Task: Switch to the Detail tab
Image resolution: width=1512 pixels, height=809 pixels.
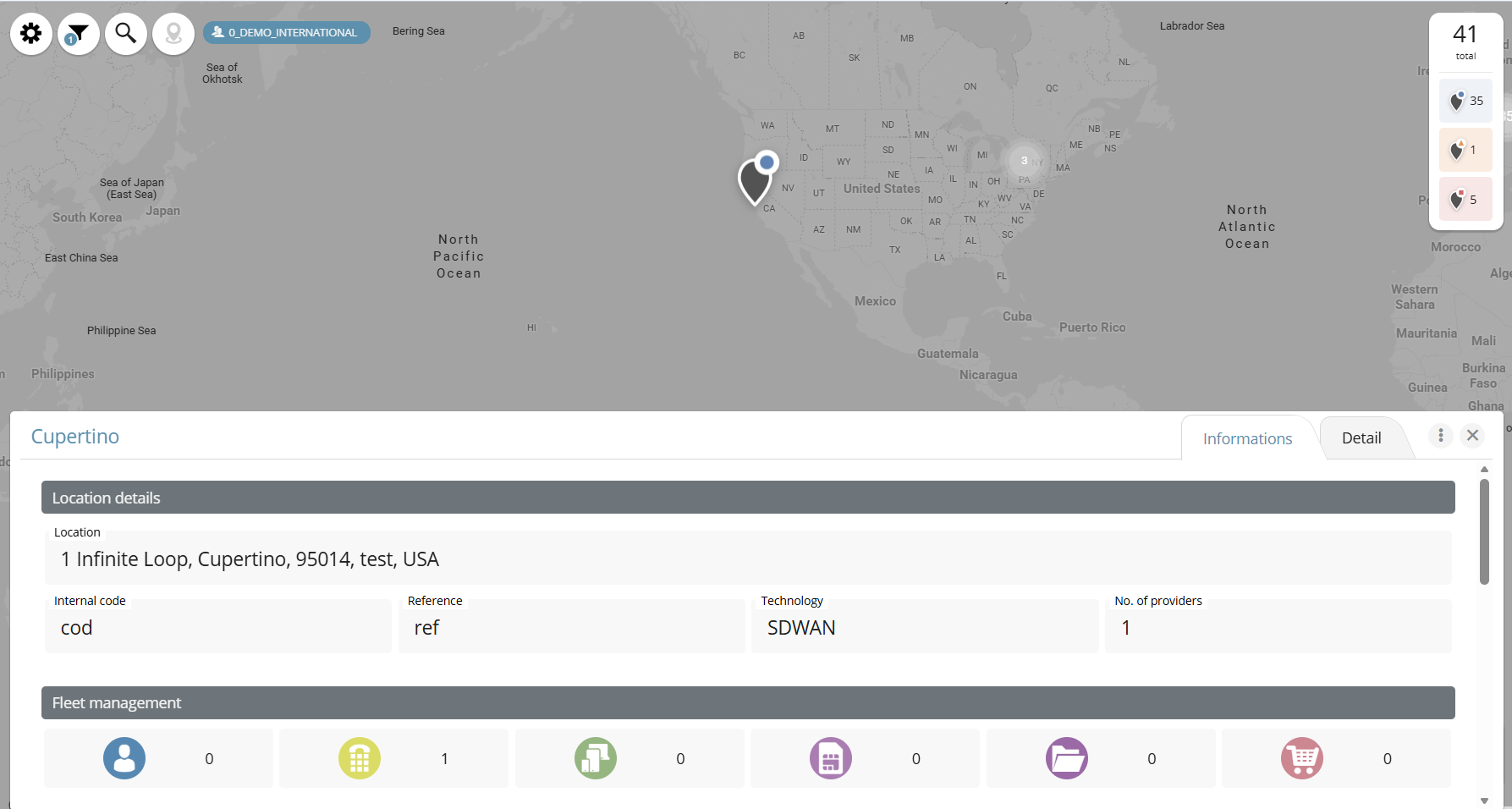Action: [1361, 438]
